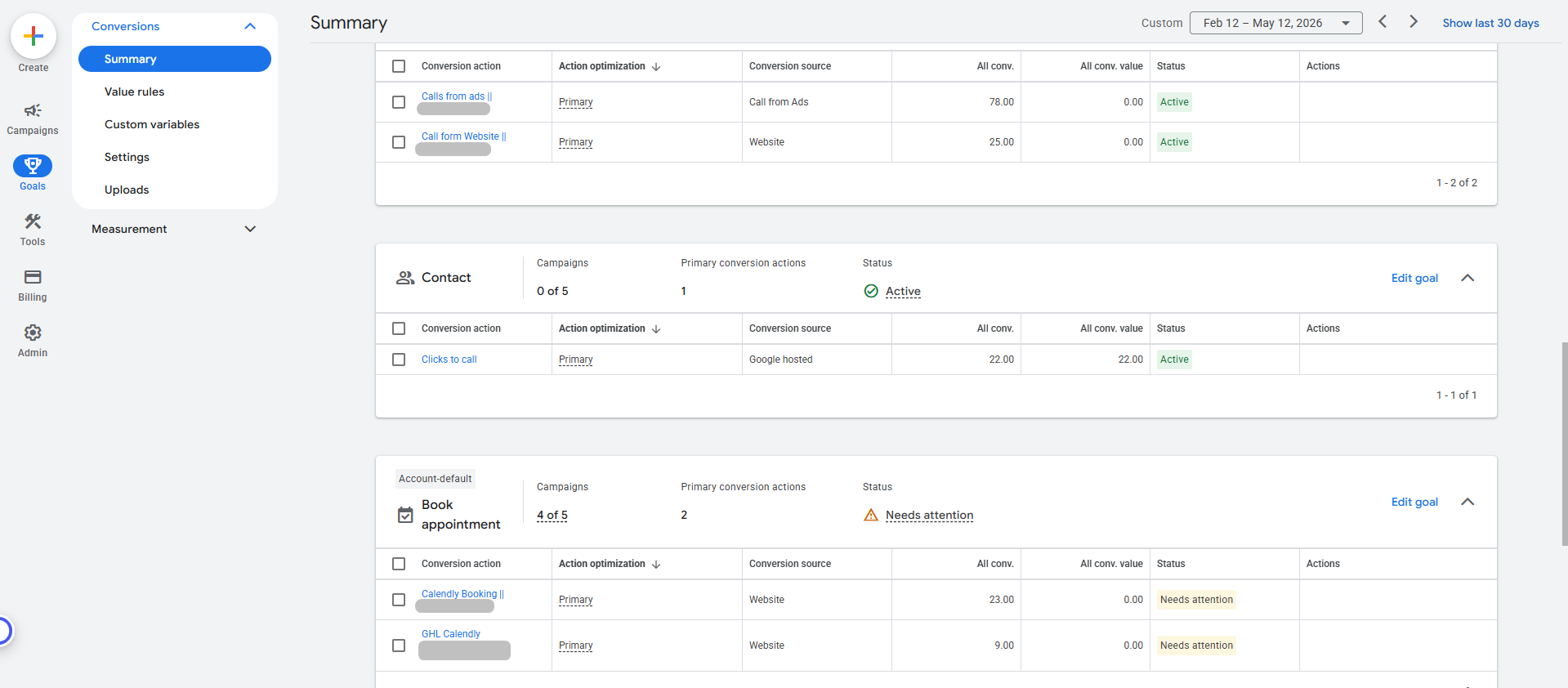
Task: Open Billing in the sidebar
Action: click(33, 286)
